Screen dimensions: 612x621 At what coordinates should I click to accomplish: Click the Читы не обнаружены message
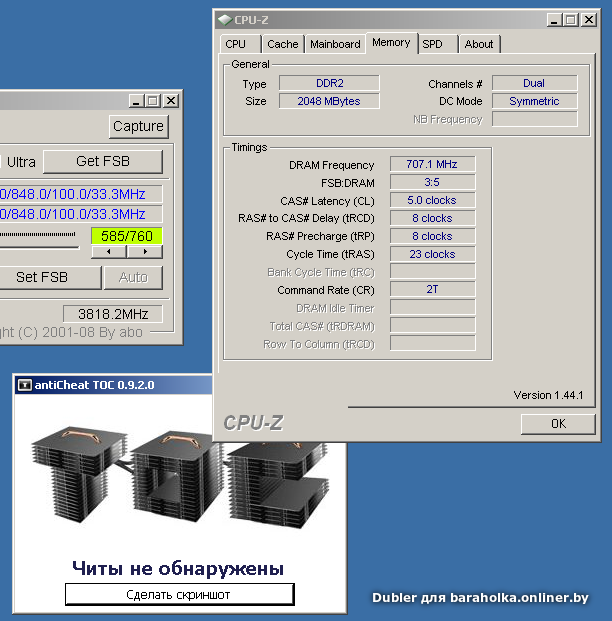178,569
